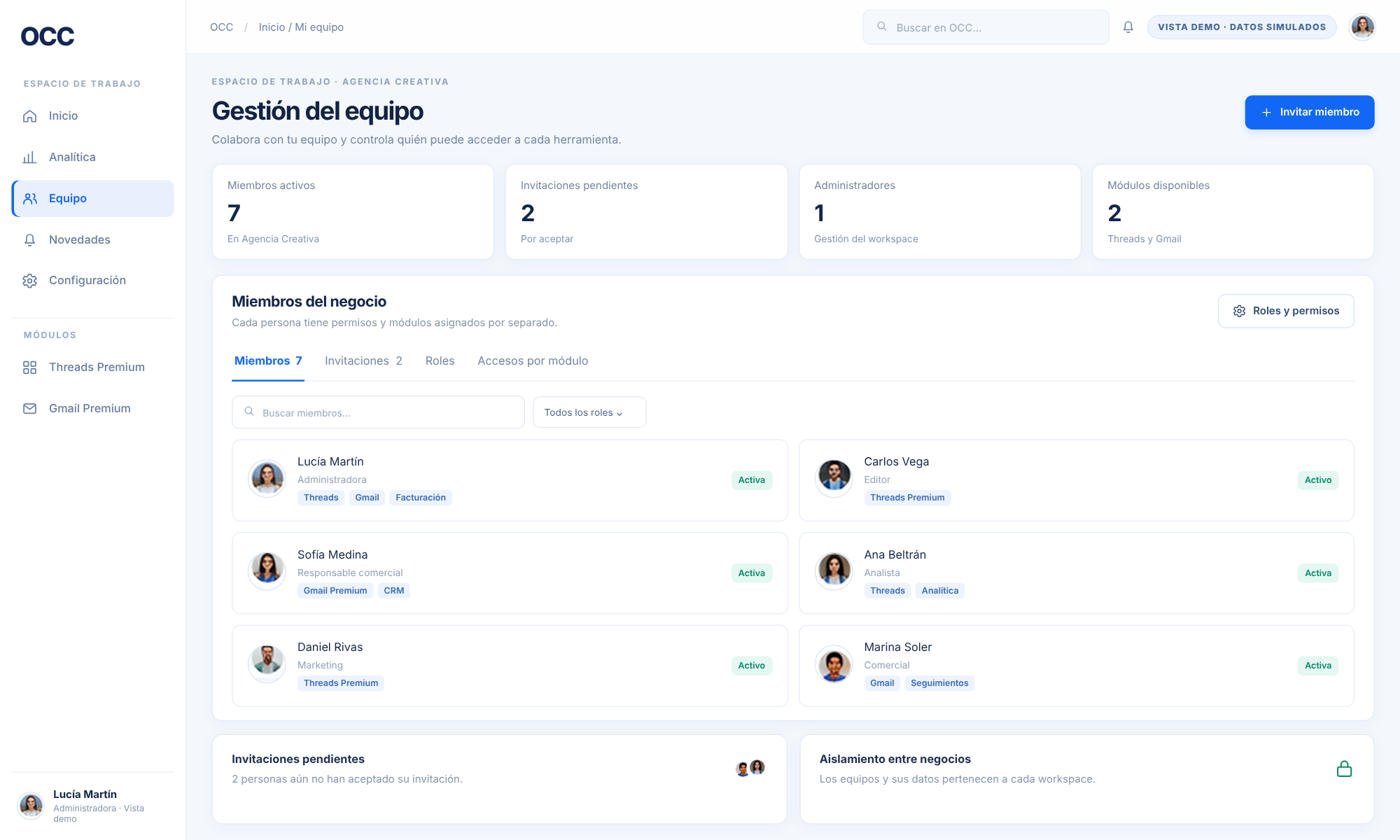Viewport: 1400px width, 840px height.
Task: Click Lucía Martín avatar at sidebar bottom
Action: tap(31, 806)
